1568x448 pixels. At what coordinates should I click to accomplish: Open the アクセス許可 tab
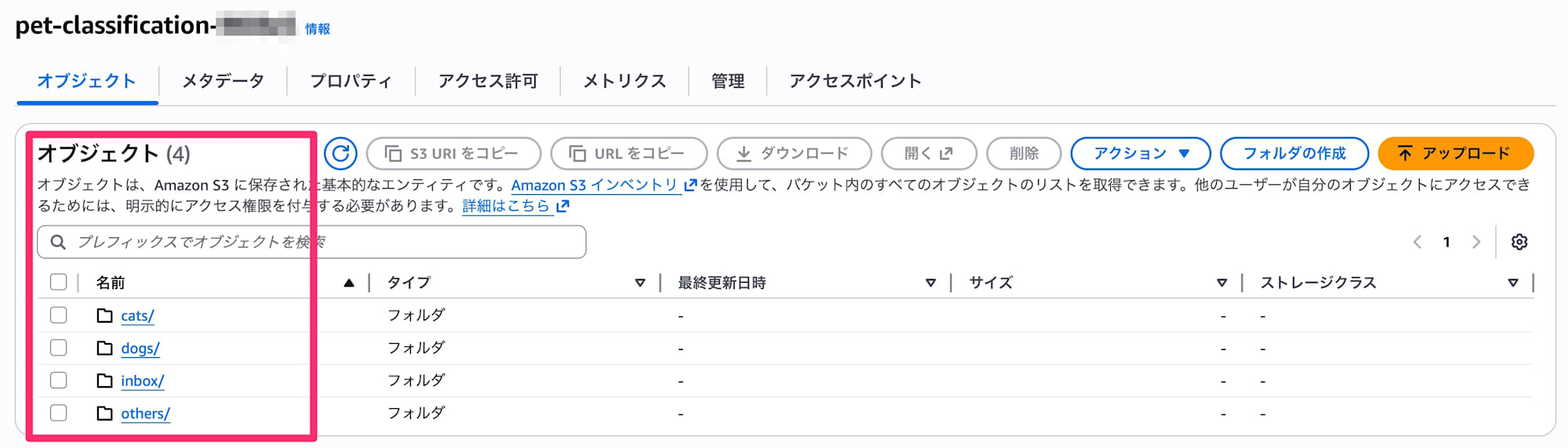pyautogui.click(x=488, y=81)
